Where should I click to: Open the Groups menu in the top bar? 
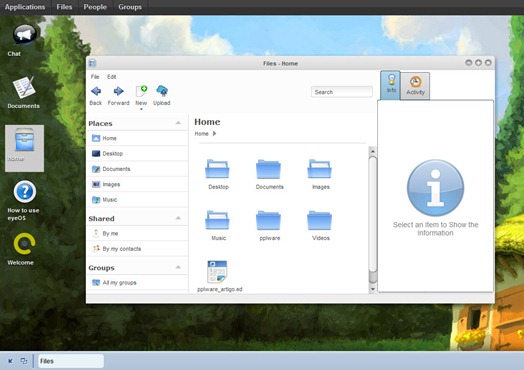[130, 7]
